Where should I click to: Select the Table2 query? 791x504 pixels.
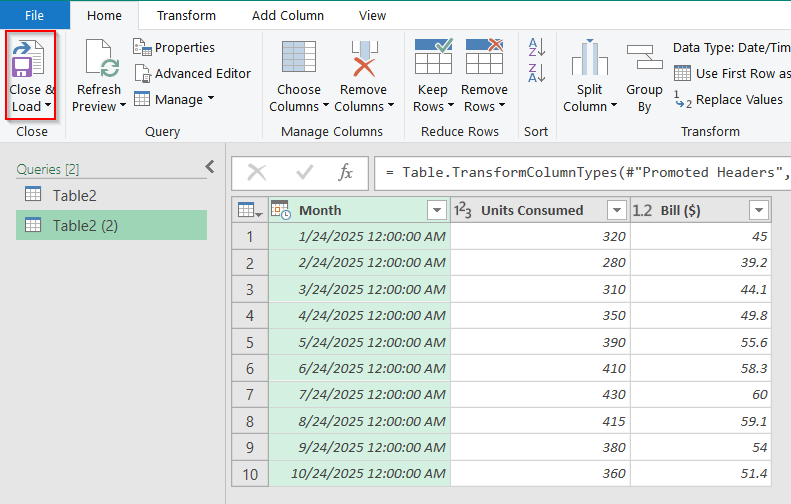click(111, 195)
